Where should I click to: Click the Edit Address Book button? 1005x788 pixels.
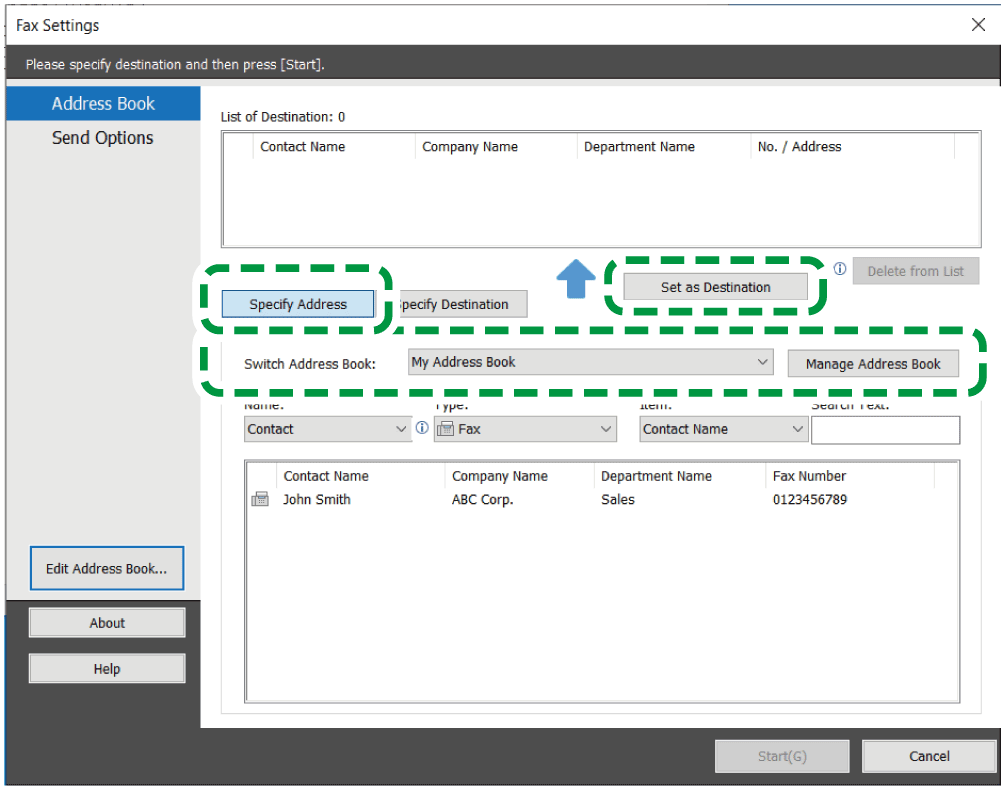click(x=107, y=569)
